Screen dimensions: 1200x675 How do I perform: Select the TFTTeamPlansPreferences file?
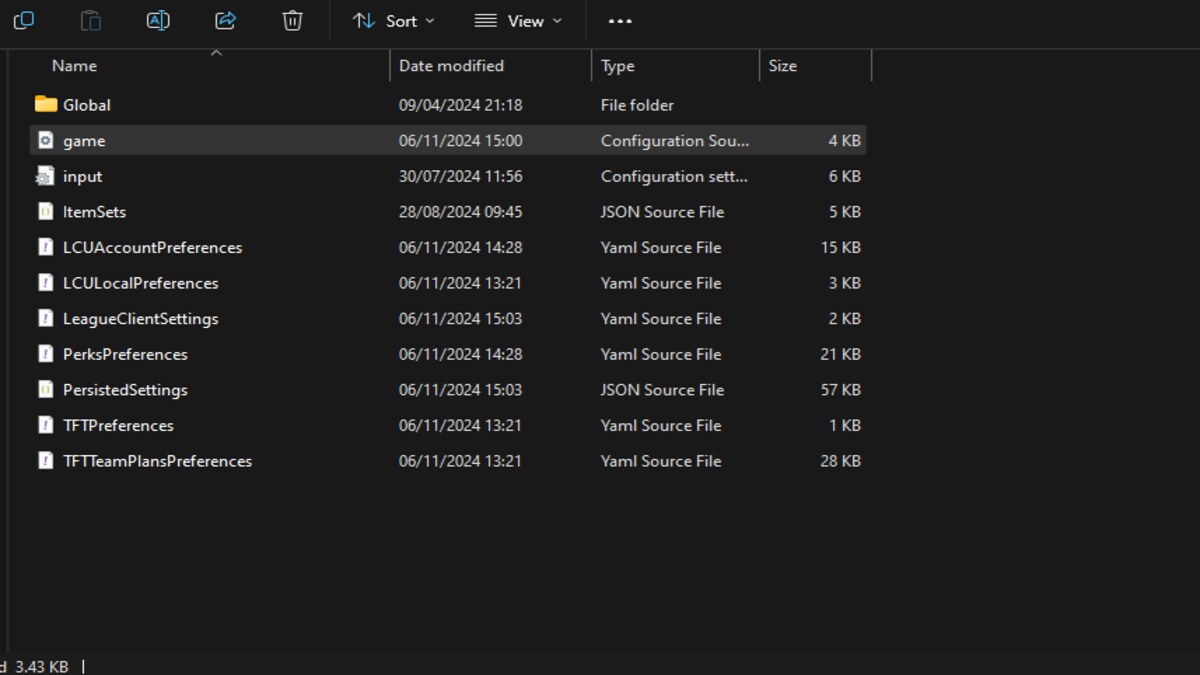point(157,461)
